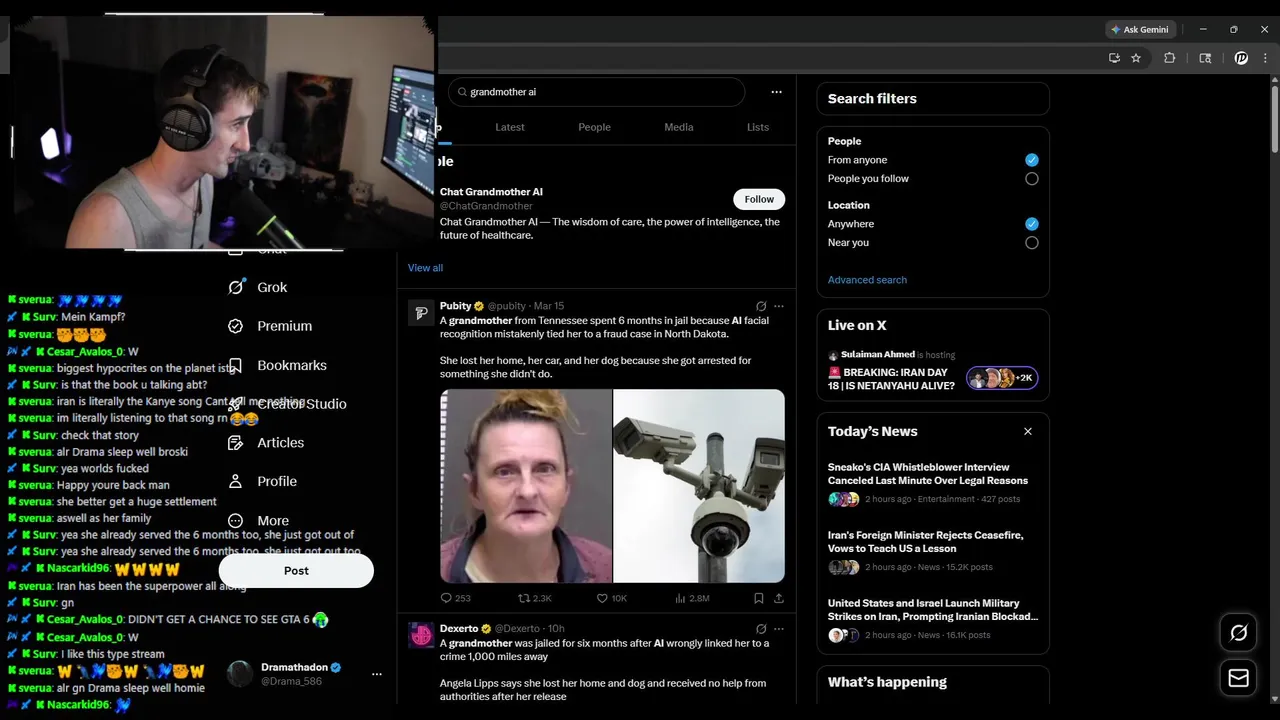Click the View all people link

(x=425, y=268)
